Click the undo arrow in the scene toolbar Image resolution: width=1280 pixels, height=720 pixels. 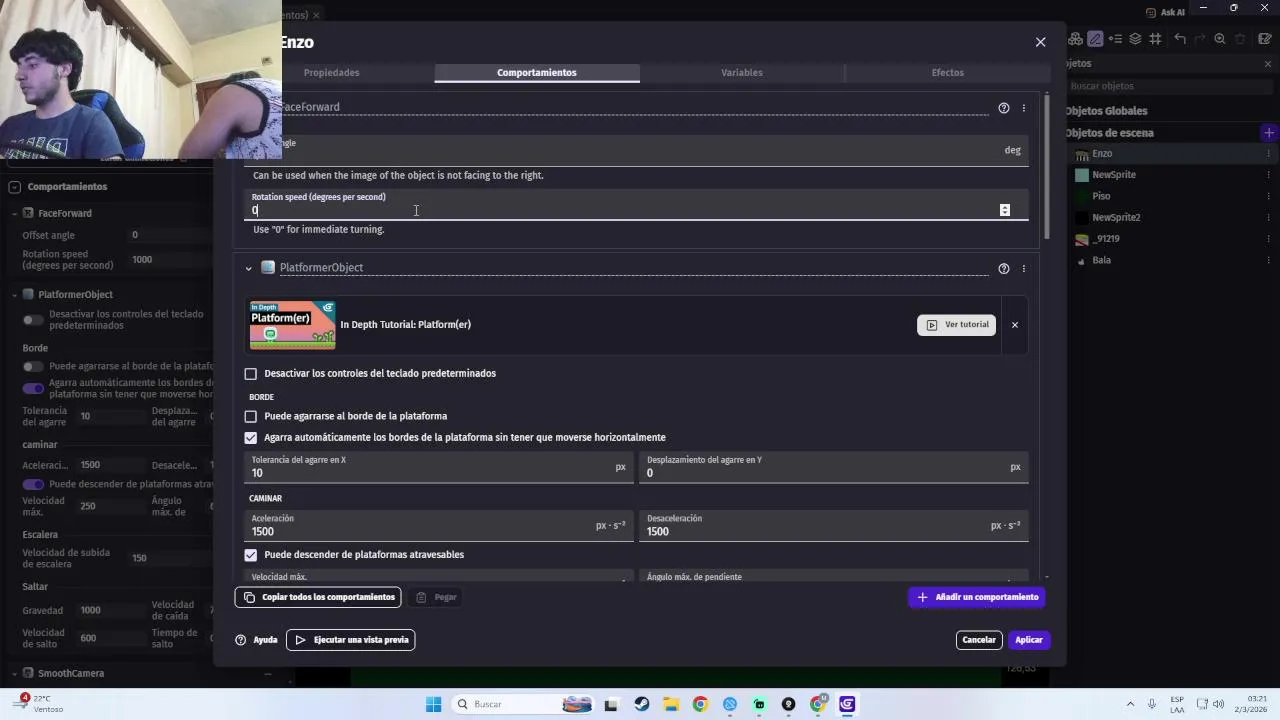pyautogui.click(x=1180, y=39)
